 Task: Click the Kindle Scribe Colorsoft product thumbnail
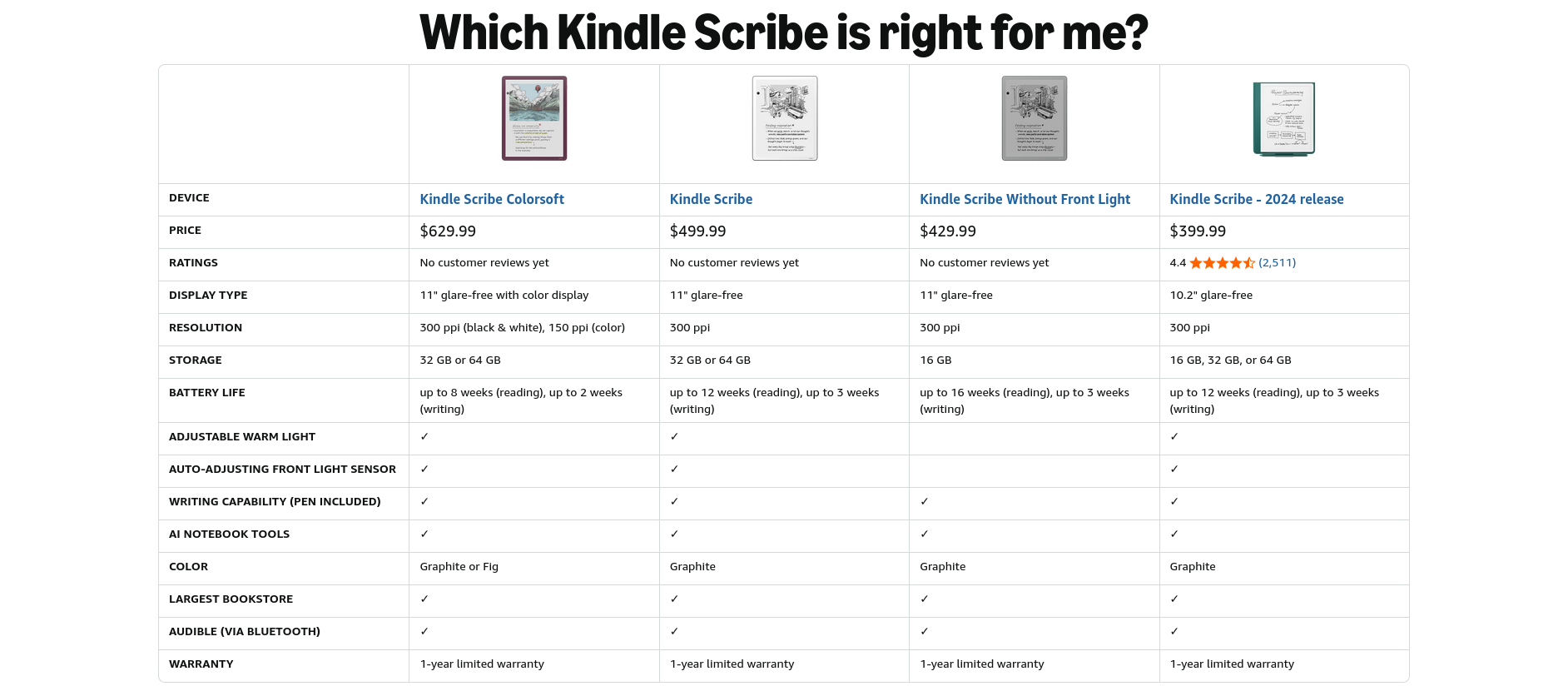533,118
